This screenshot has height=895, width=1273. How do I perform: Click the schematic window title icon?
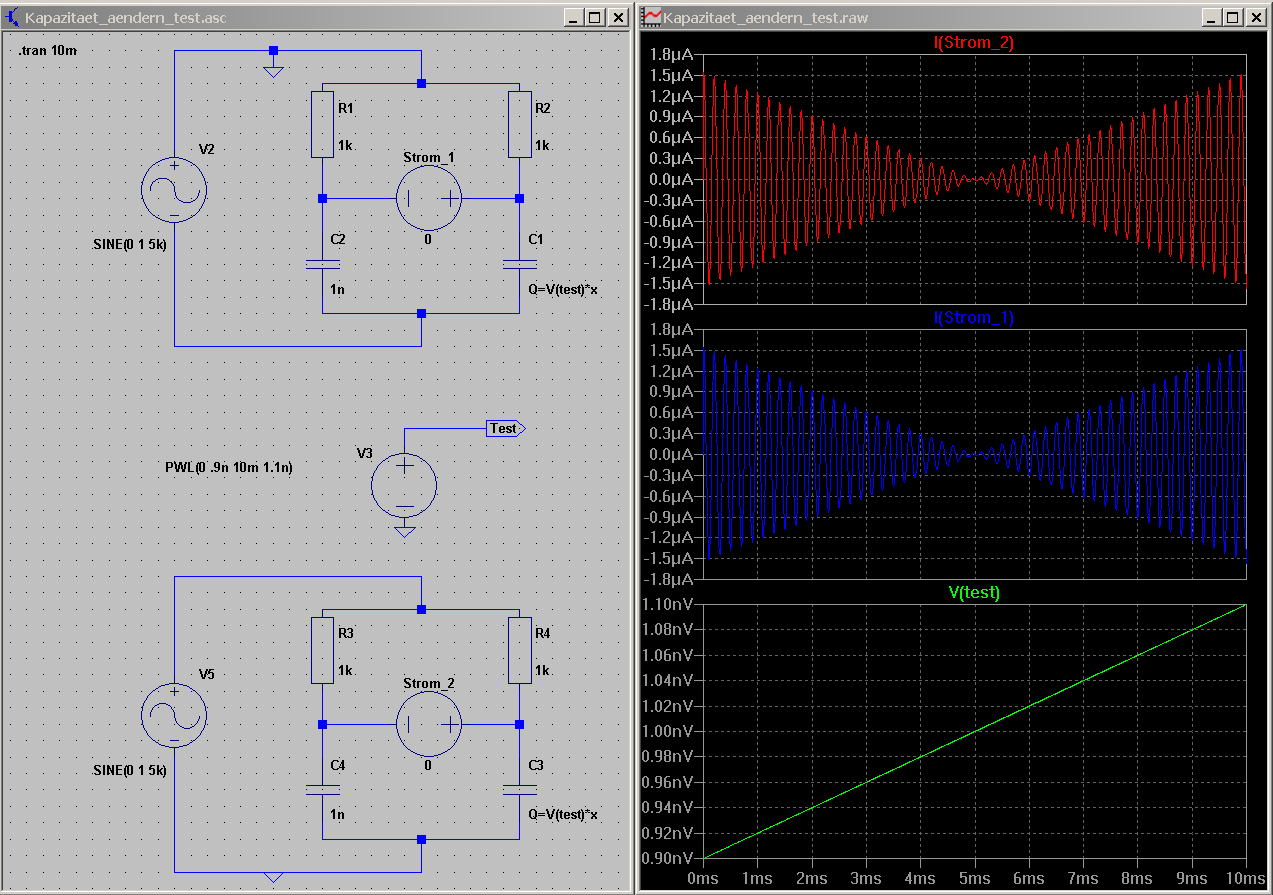(x=13, y=17)
